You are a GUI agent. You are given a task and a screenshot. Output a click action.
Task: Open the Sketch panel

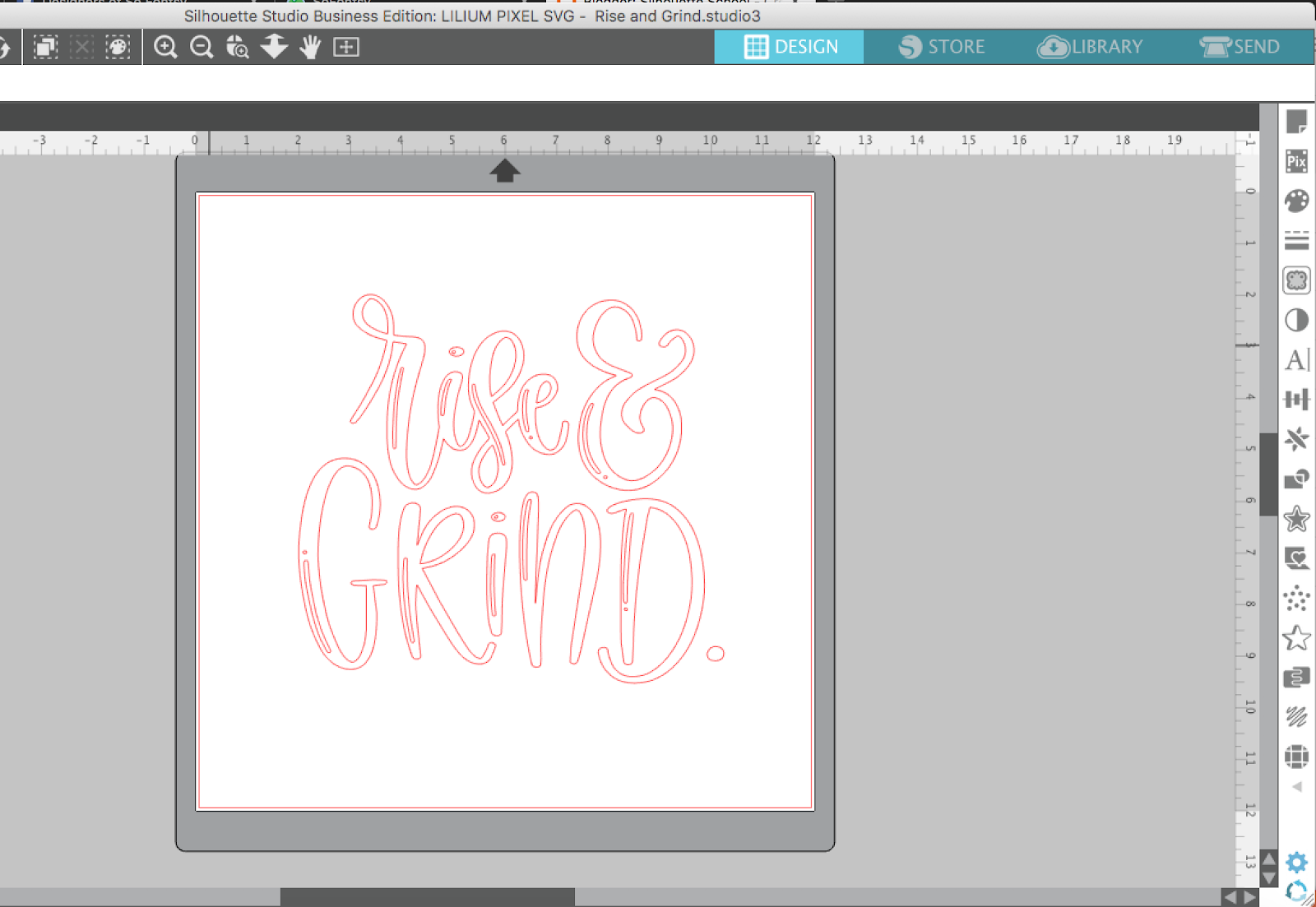1297,717
